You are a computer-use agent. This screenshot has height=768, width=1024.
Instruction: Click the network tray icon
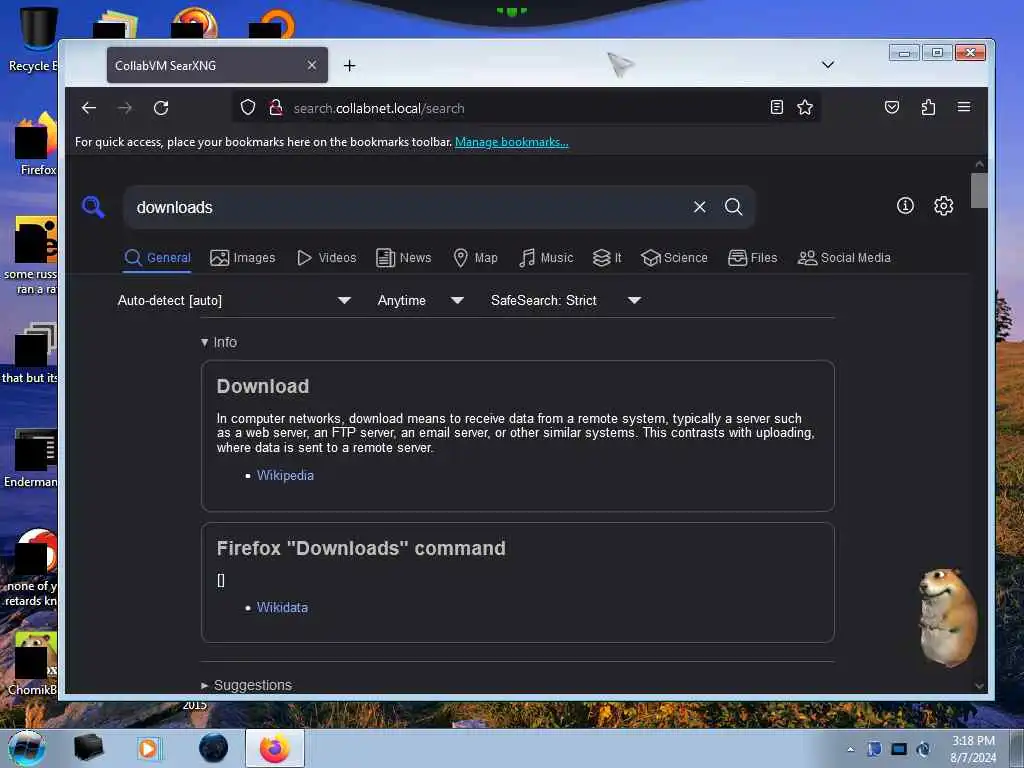click(x=899, y=749)
